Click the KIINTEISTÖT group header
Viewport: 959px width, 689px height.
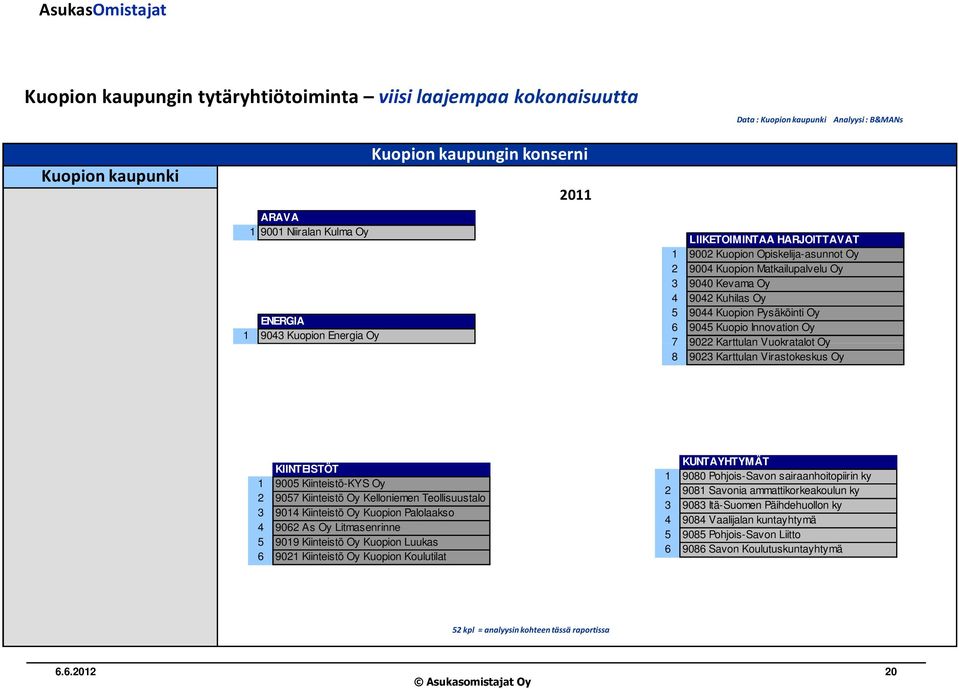[381, 469]
